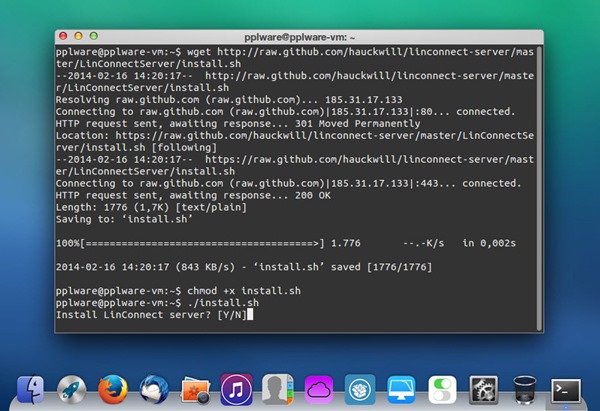
Task: Maximize the terminal with the green button
Action: click(x=94, y=36)
